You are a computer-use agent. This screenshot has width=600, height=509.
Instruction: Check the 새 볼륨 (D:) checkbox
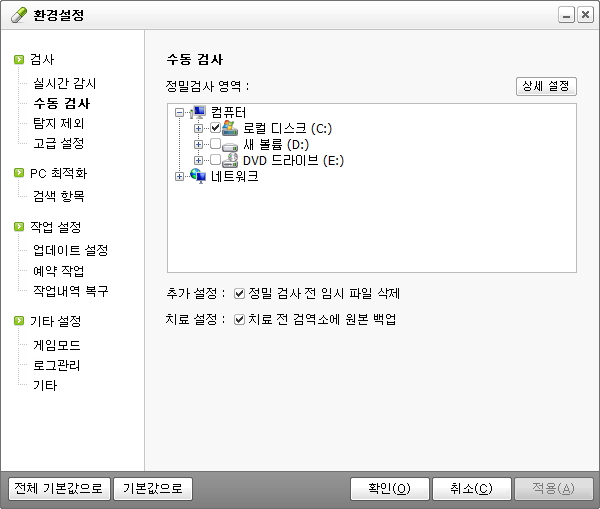point(215,144)
